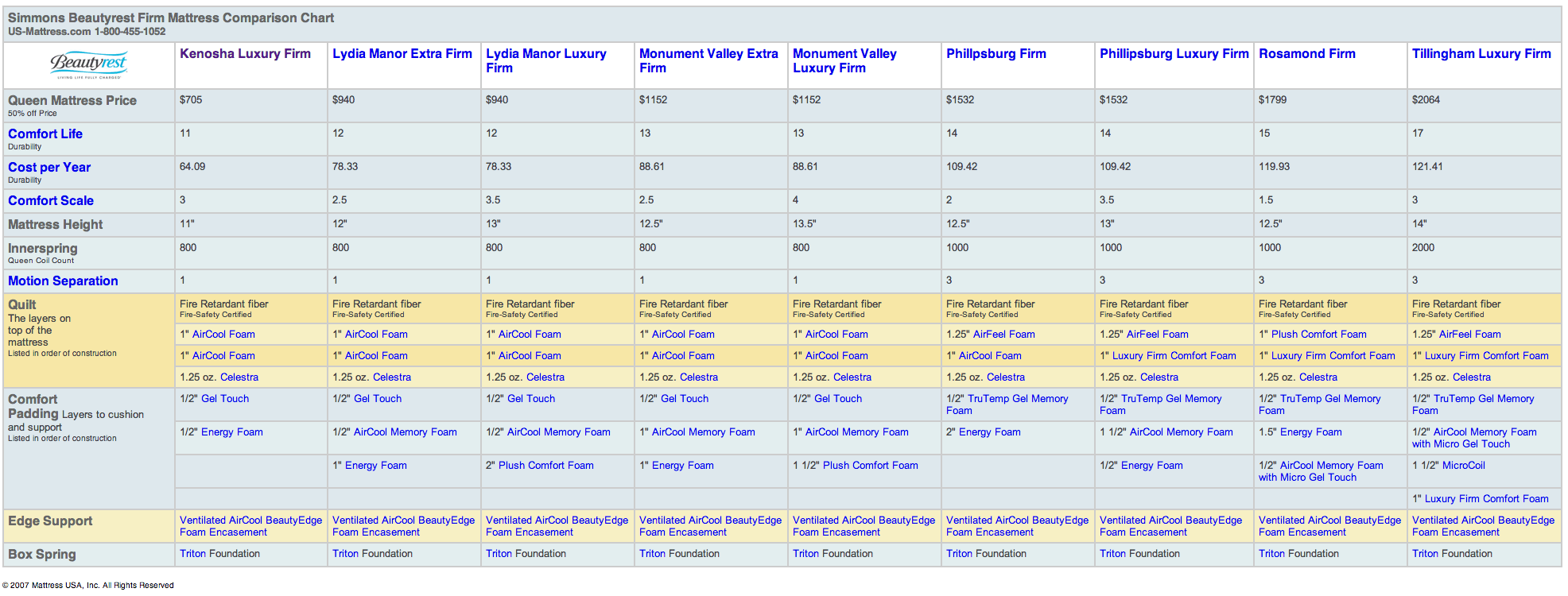The image size is (1568, 596).
Task: Open the Phillpsburg Firm mattress link
Action: (x=996, y=54)
